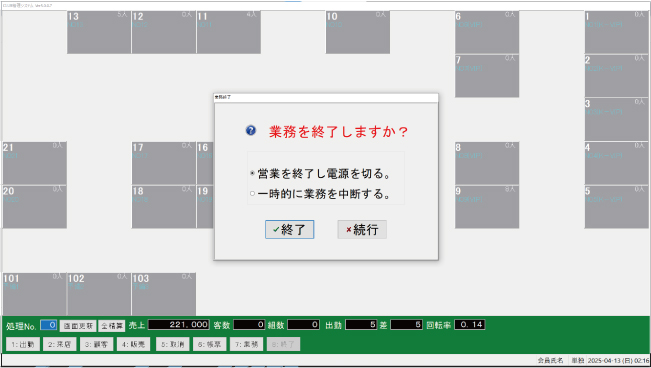
Task: Open the 2:来店 function
Action: point(59,344)
